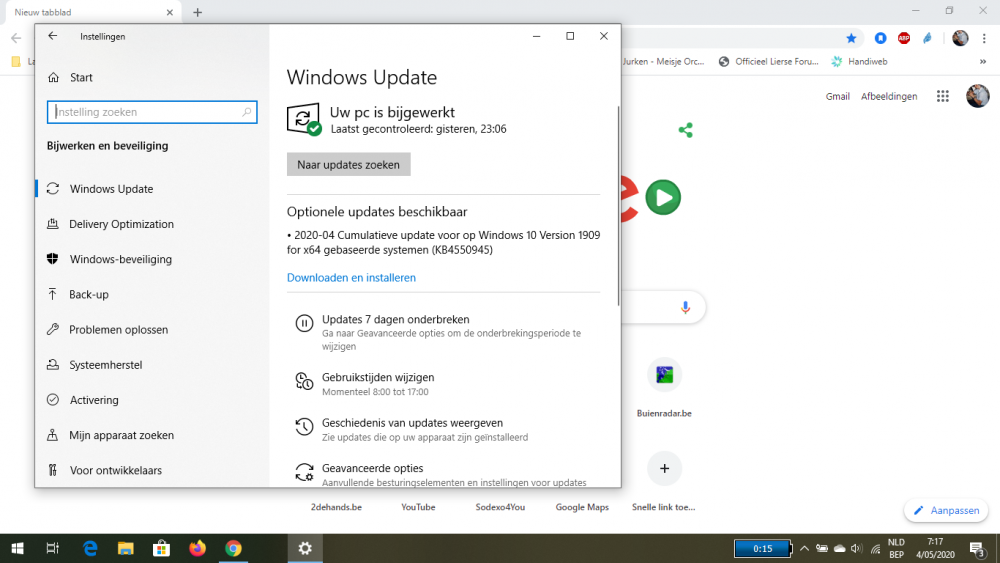Click the NLD BEP language indicator
The width and height of the screenshot is (1000, 563).
coord(896,548)
